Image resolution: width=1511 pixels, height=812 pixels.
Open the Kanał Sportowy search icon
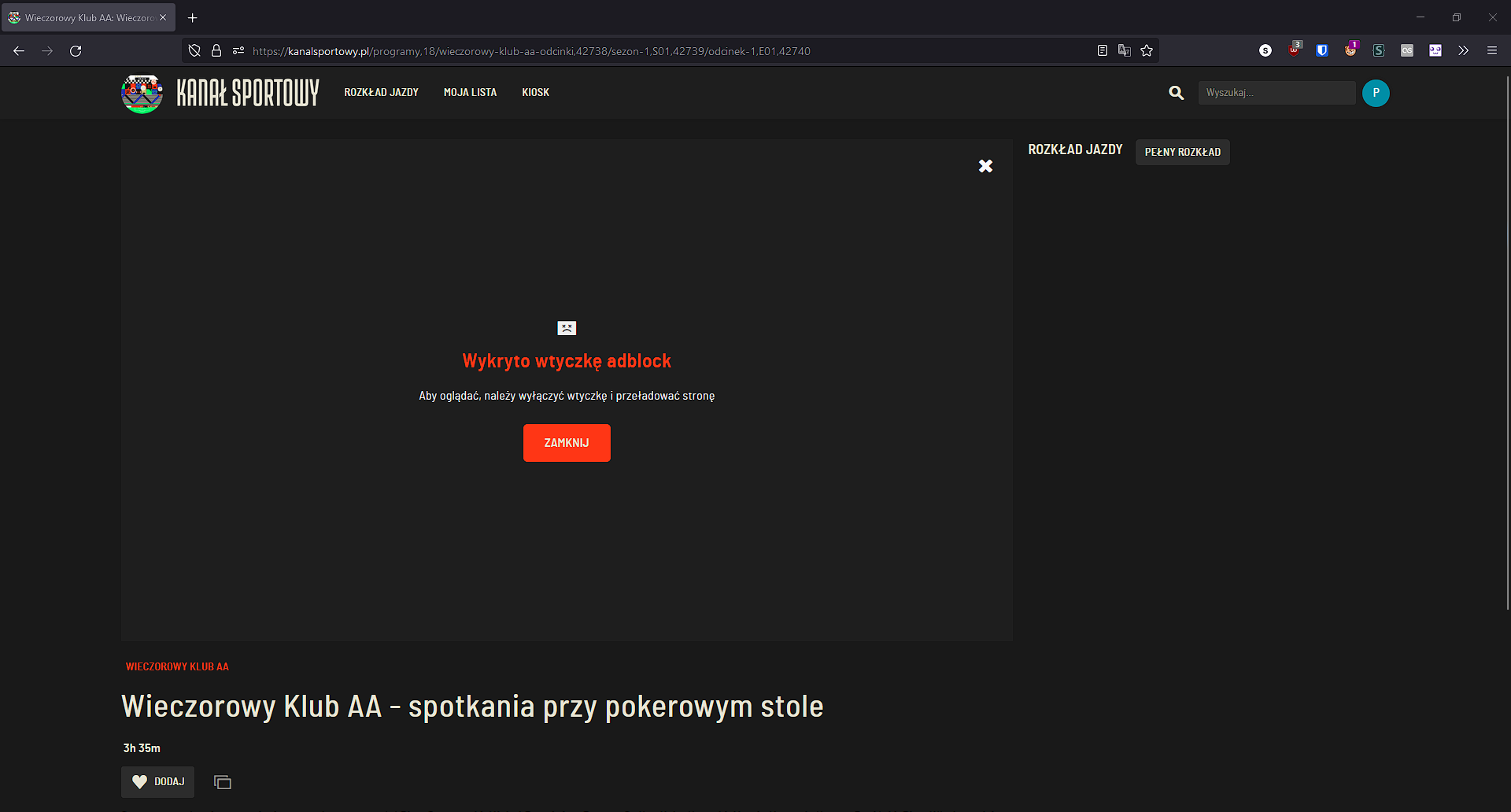pyautogui.click(x=1176, y=93)
